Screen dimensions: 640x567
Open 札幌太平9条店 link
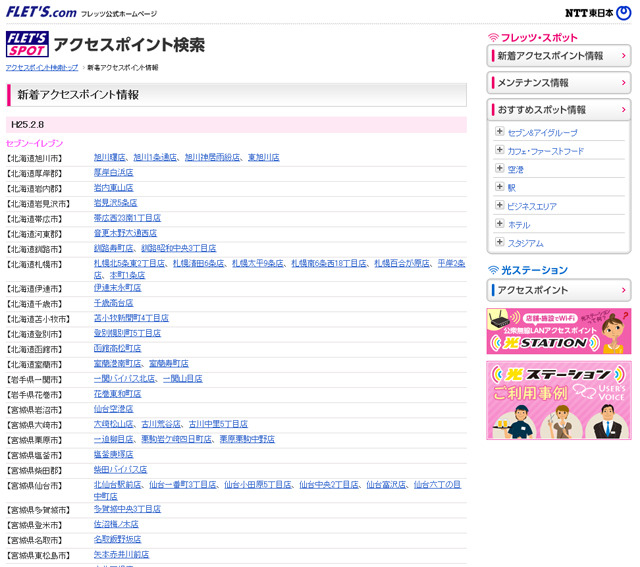258,263
